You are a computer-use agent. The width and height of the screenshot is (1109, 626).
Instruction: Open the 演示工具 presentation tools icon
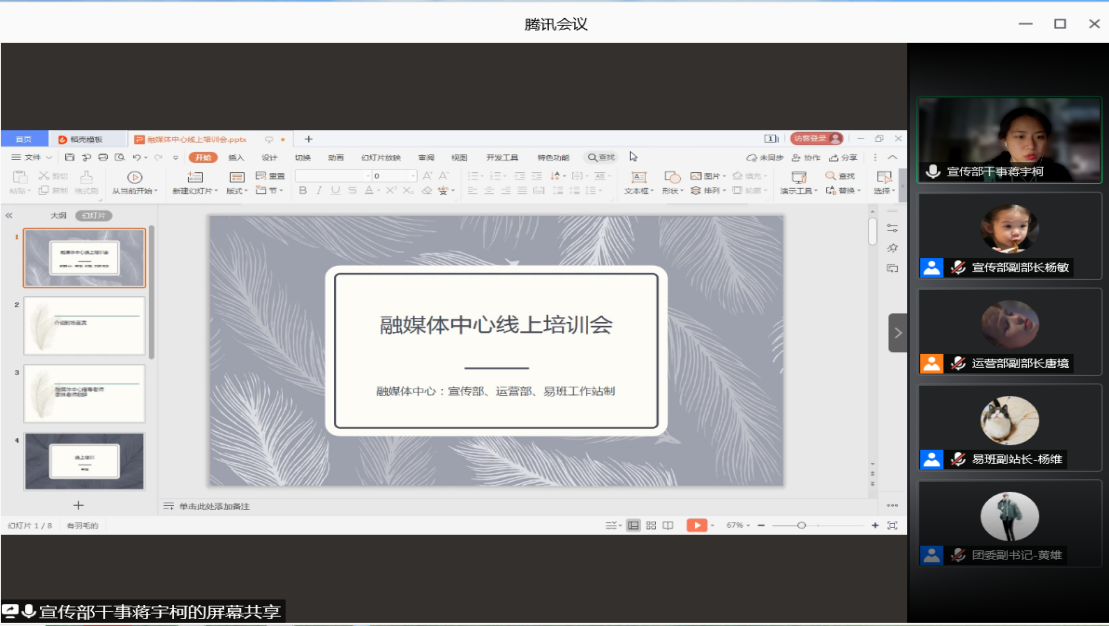(799, 177)
